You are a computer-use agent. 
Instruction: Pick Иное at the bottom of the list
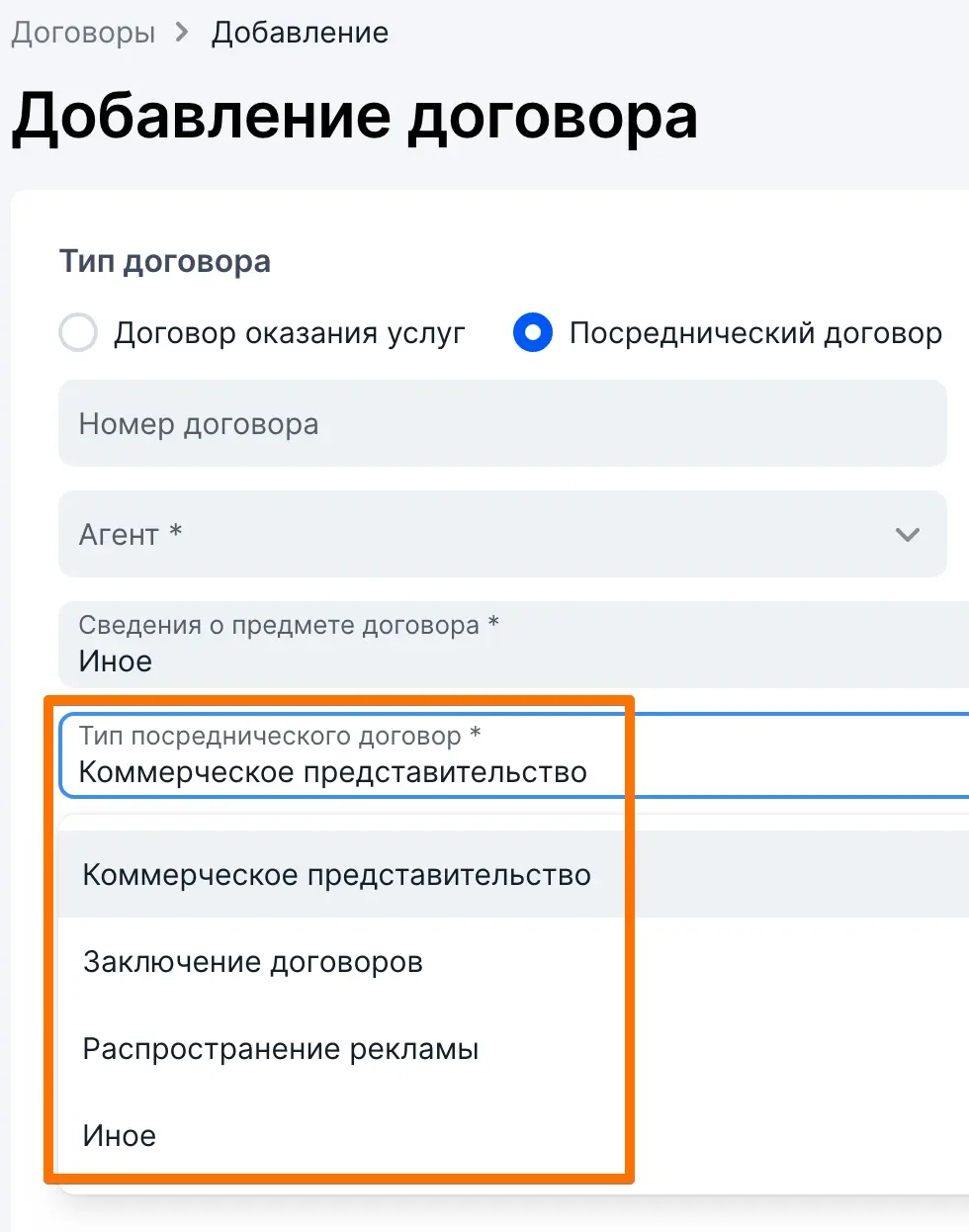click(x=120, y=1136)
